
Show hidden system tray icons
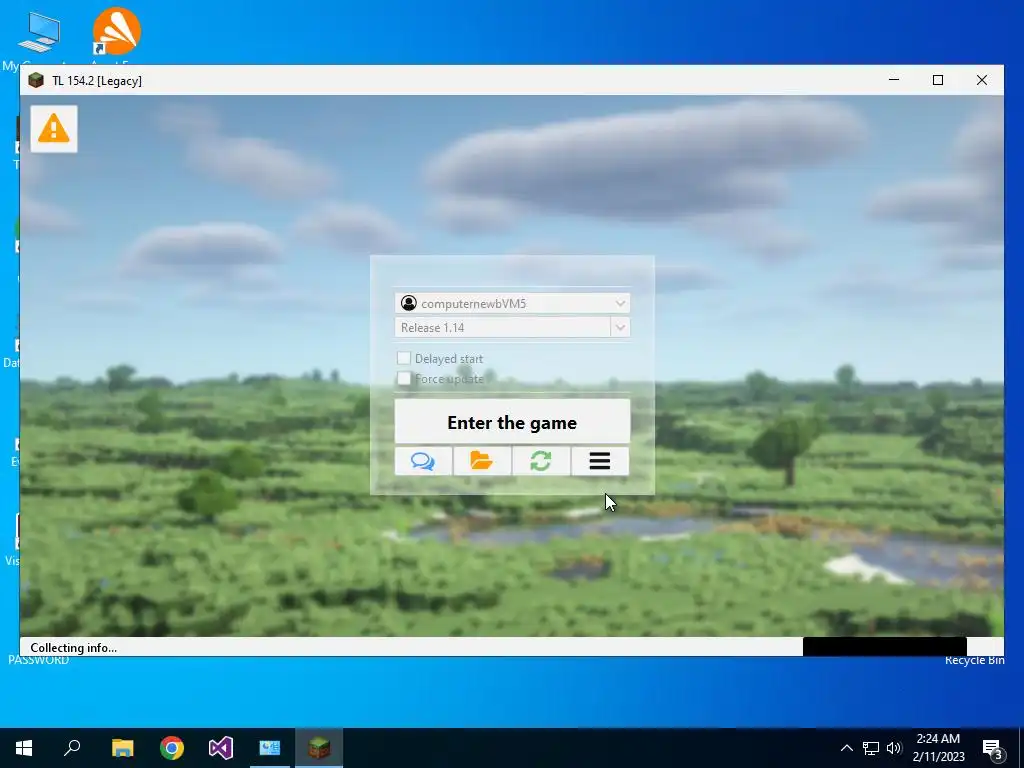point(846,748)
